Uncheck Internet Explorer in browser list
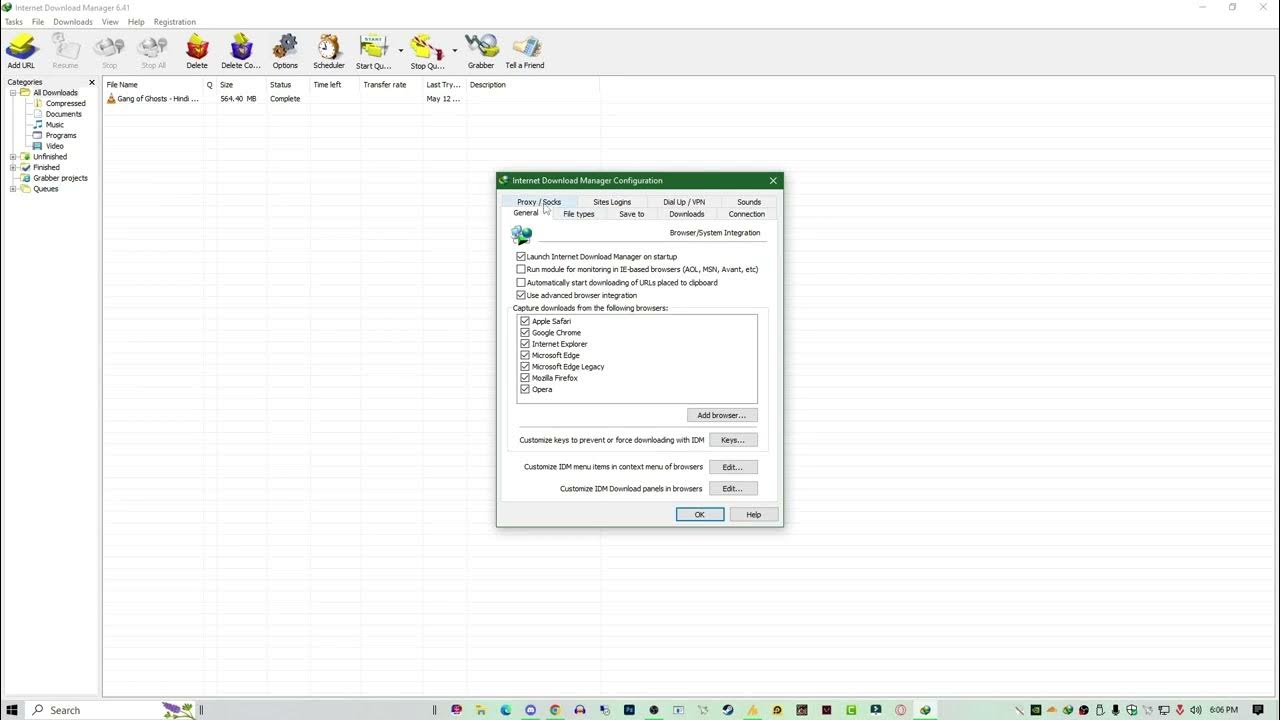Image resolution: width=1280 pixels, height=720 pixels. tap(525, 344)
